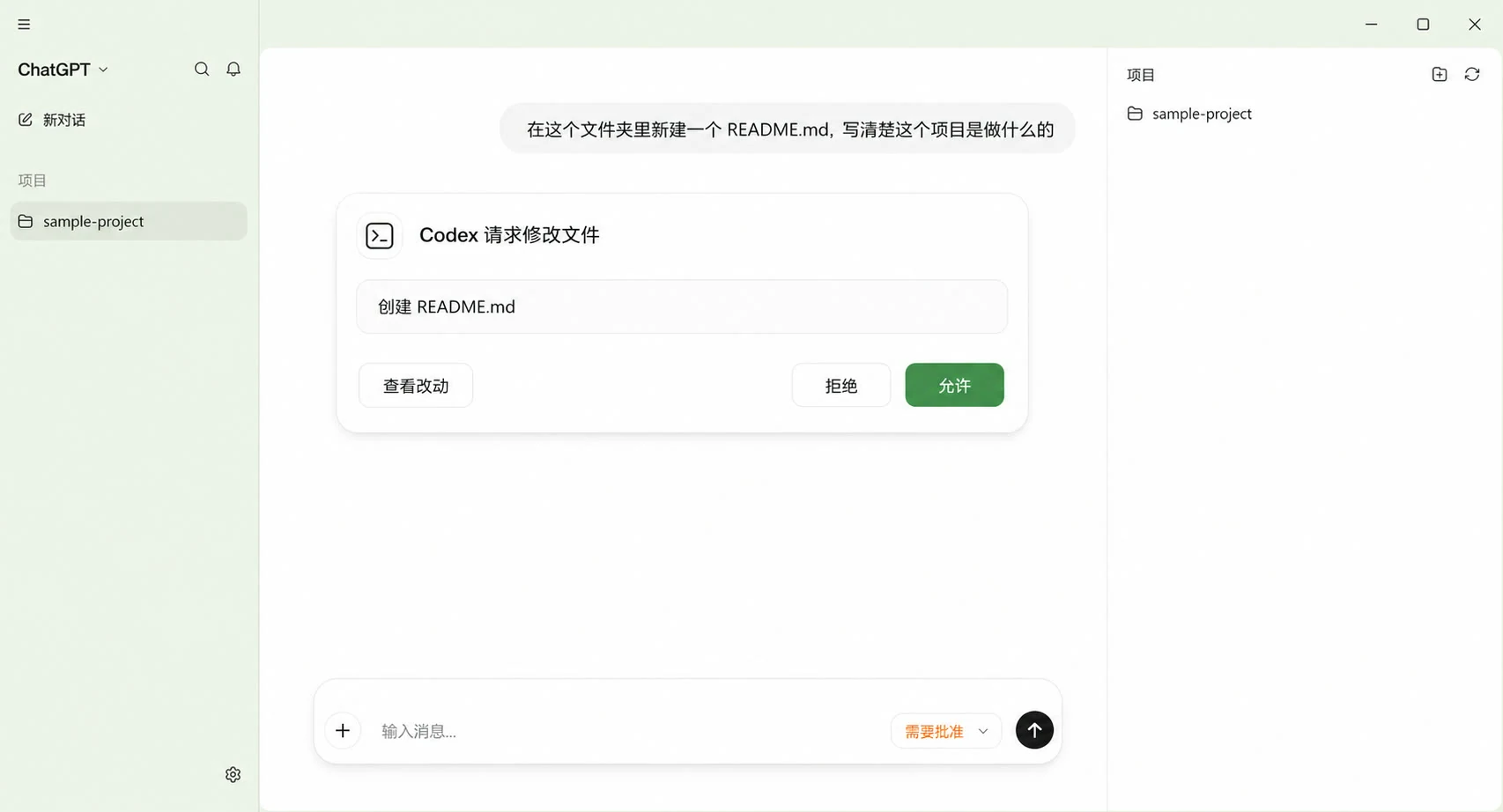Click the 项目 title in the right panel

1141,75
